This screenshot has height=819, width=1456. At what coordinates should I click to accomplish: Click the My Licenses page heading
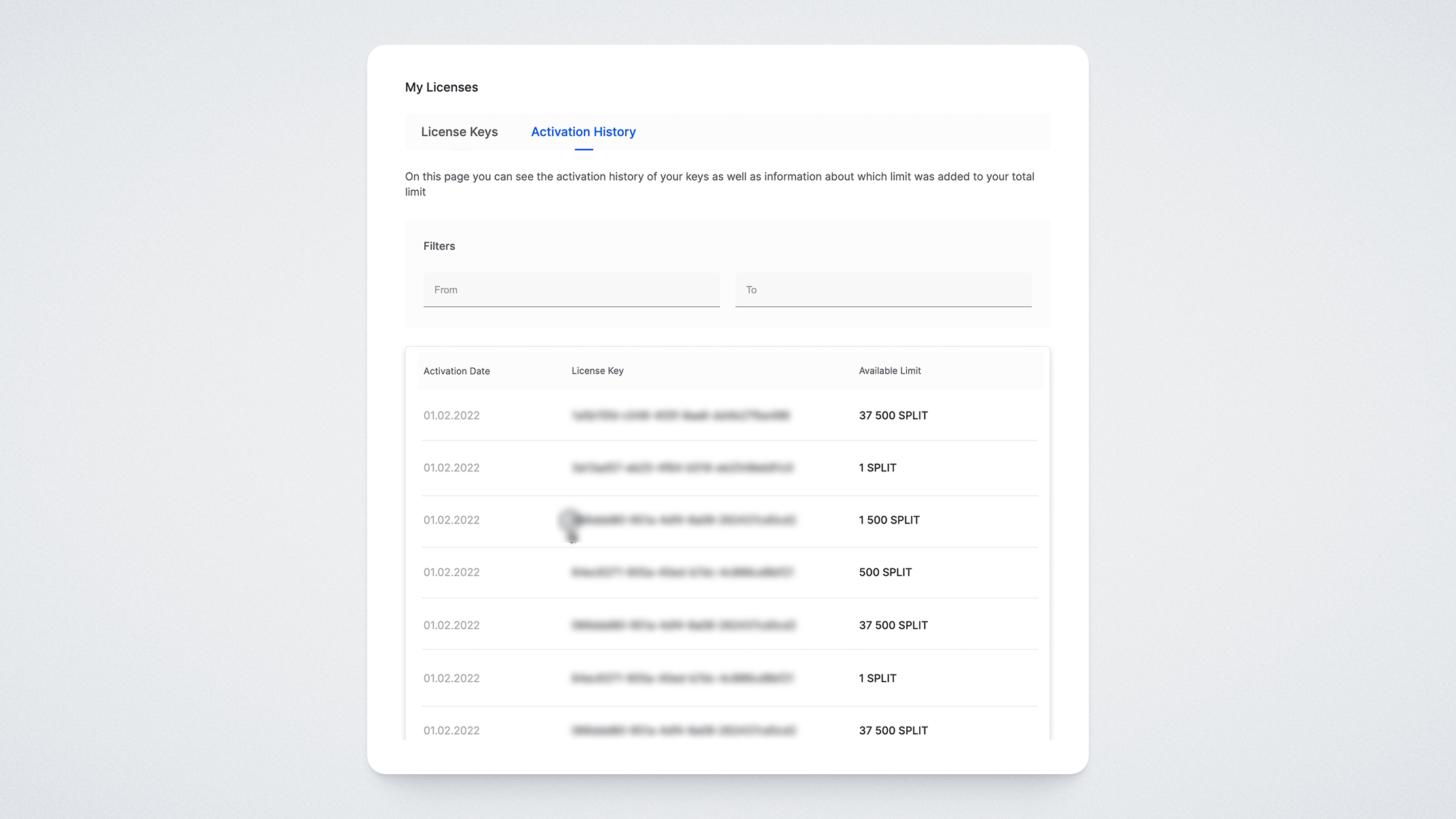[x=441, y=87]
